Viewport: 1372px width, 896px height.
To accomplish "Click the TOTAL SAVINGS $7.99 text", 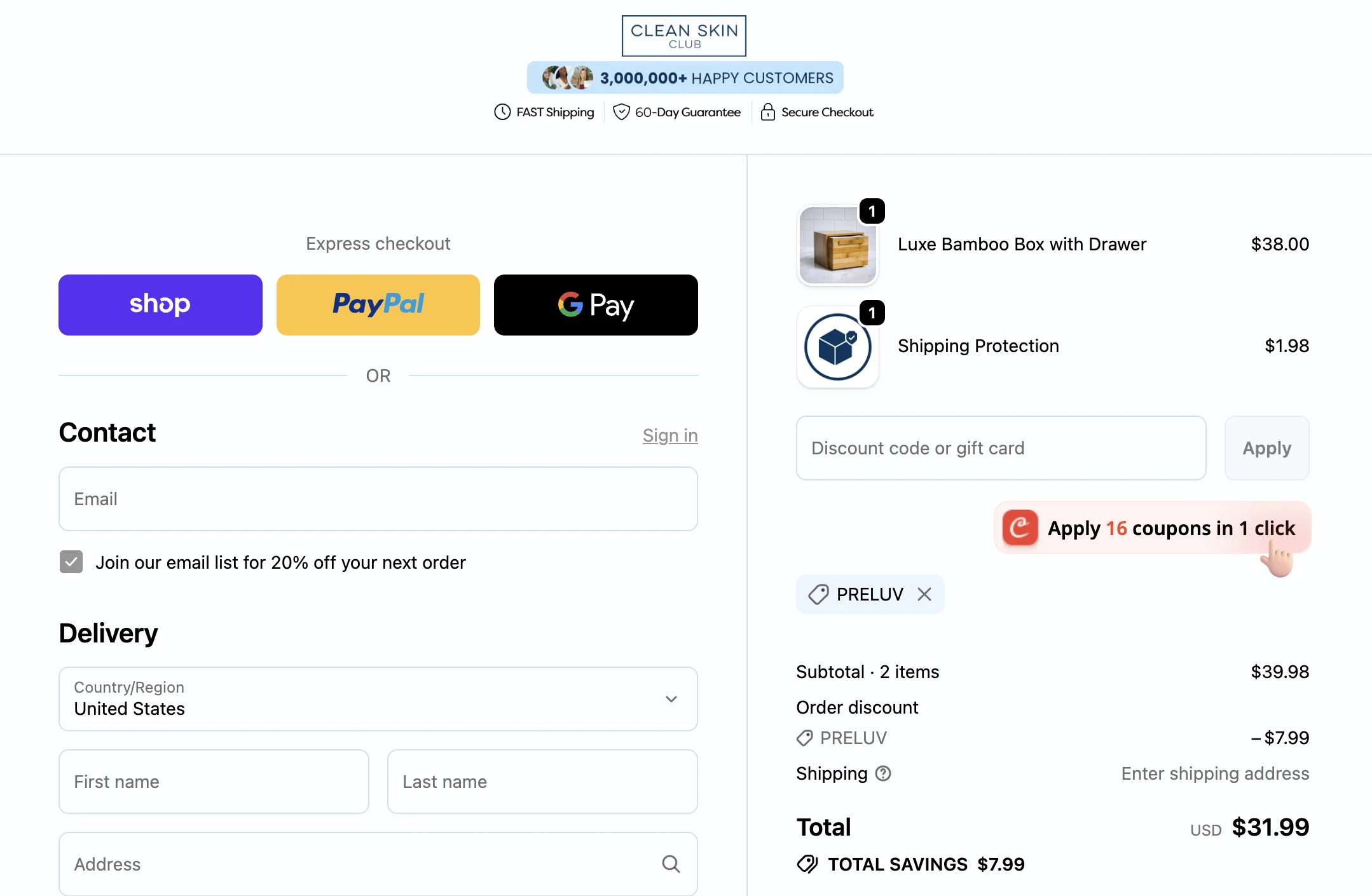I will pyautogui.click(x=926, y=864).
